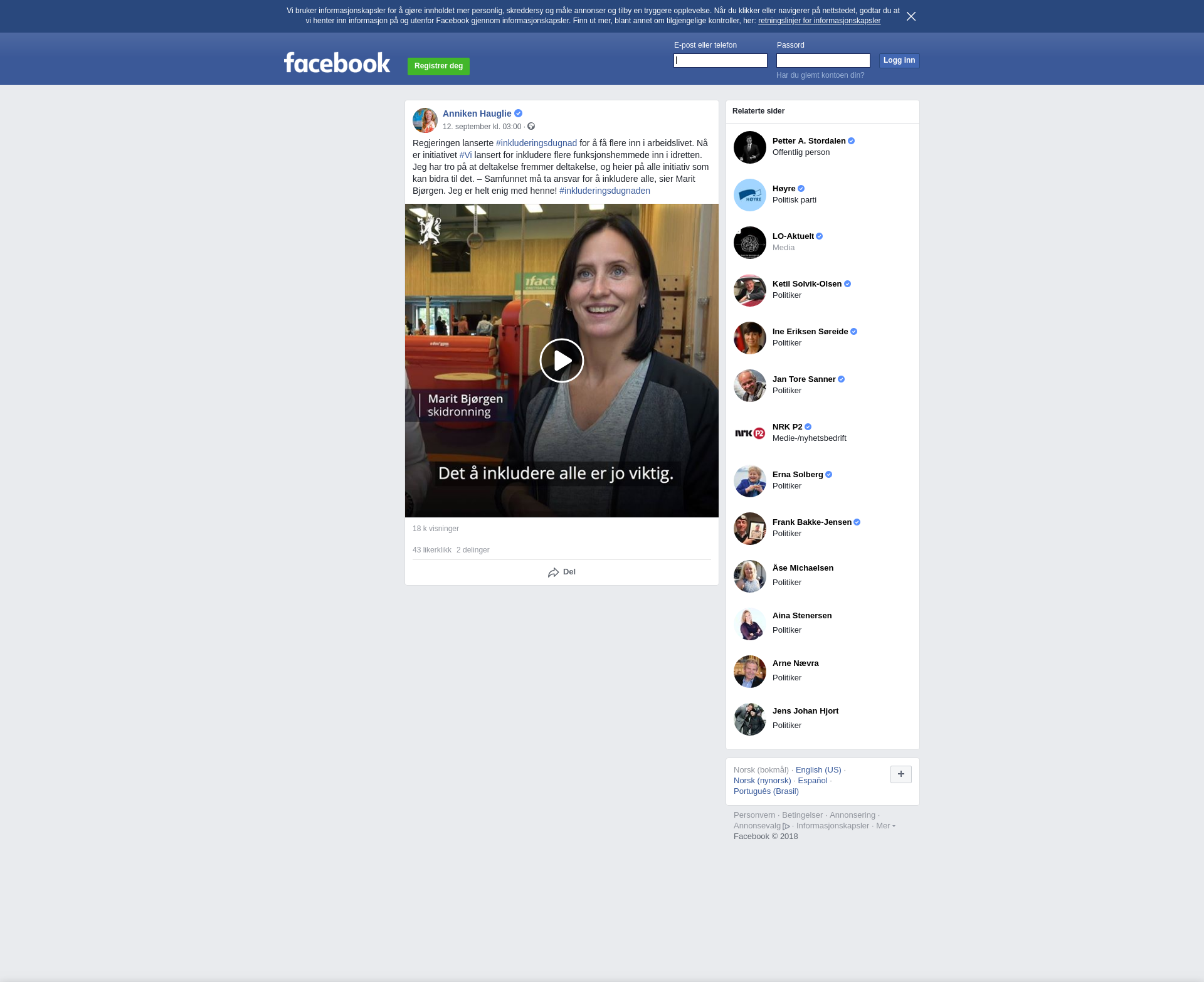Expand the Mer footer dropdown
Screen dimensions: 1204x982
[885, 826]
